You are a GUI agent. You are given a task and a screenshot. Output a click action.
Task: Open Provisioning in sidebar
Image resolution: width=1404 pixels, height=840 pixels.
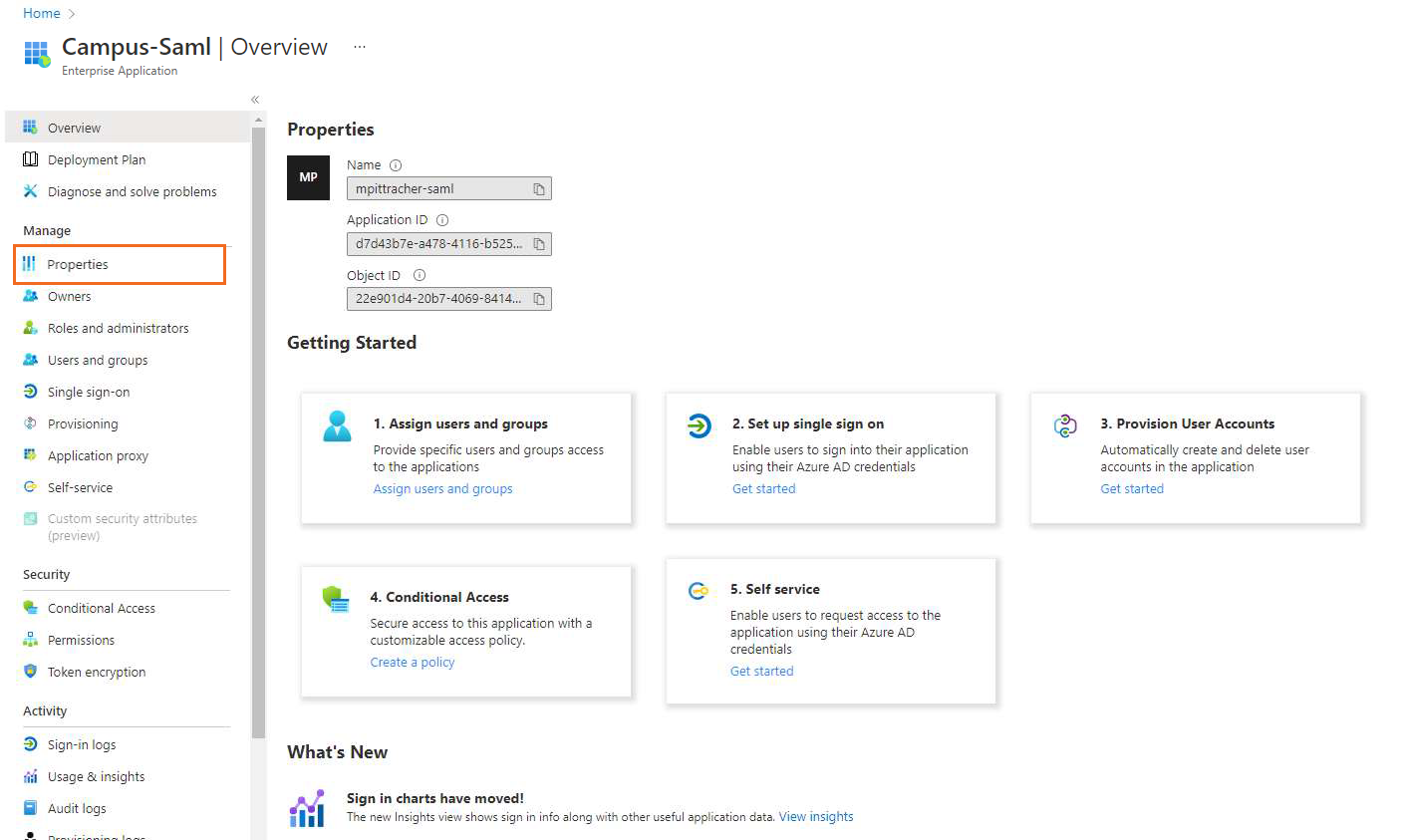(83, 423)
